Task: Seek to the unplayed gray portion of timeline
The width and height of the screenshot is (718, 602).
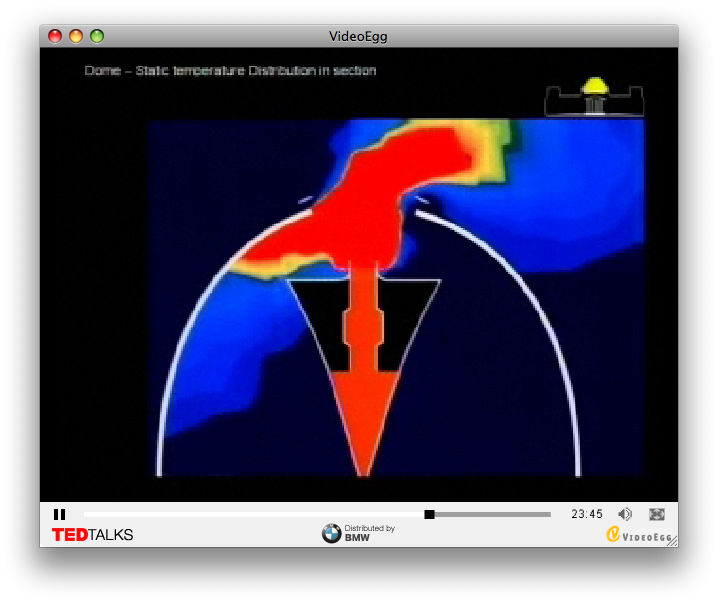Action: pos(492,514)
